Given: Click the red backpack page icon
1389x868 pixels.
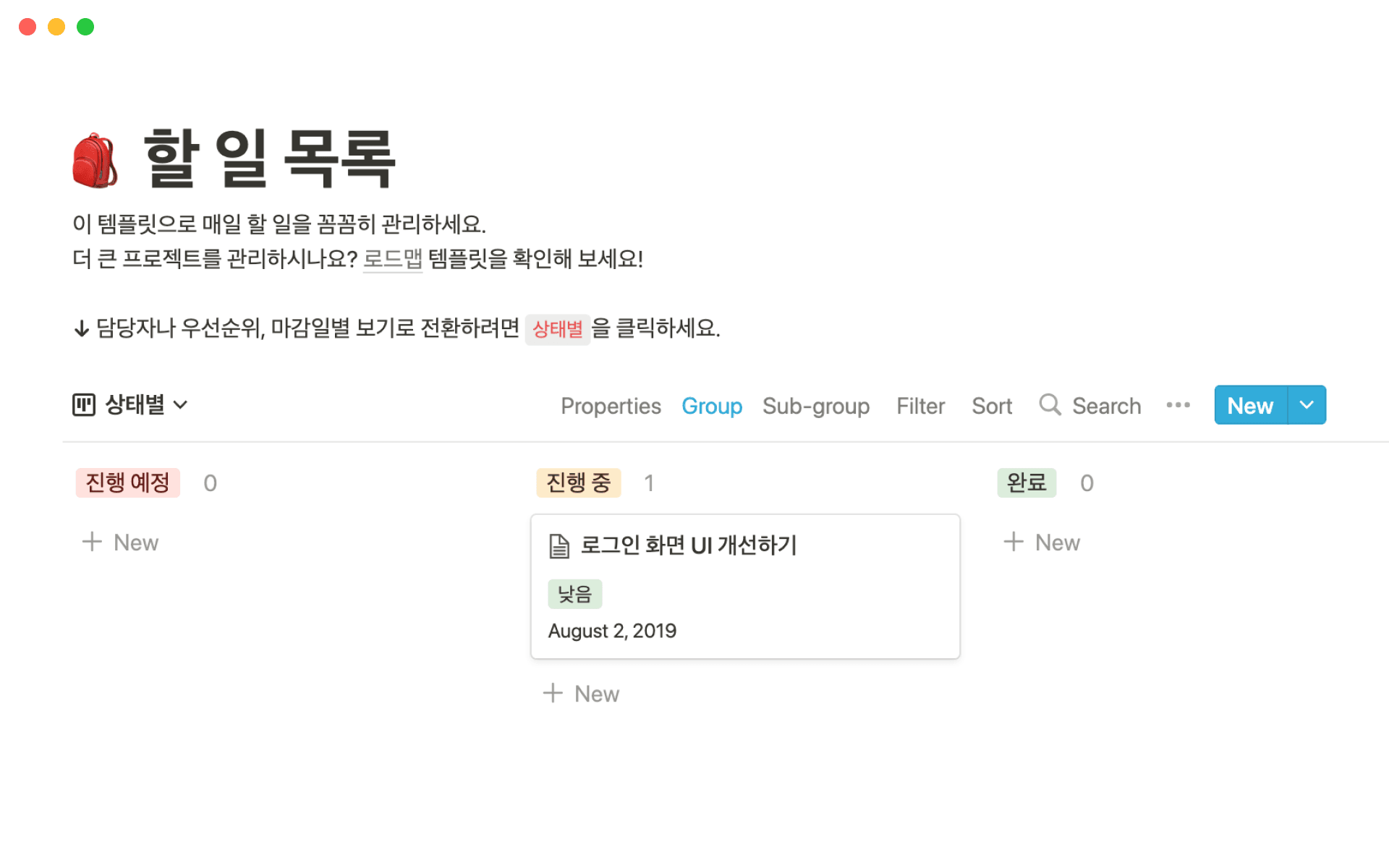Looking at the screenshot, I should (95, 161).
